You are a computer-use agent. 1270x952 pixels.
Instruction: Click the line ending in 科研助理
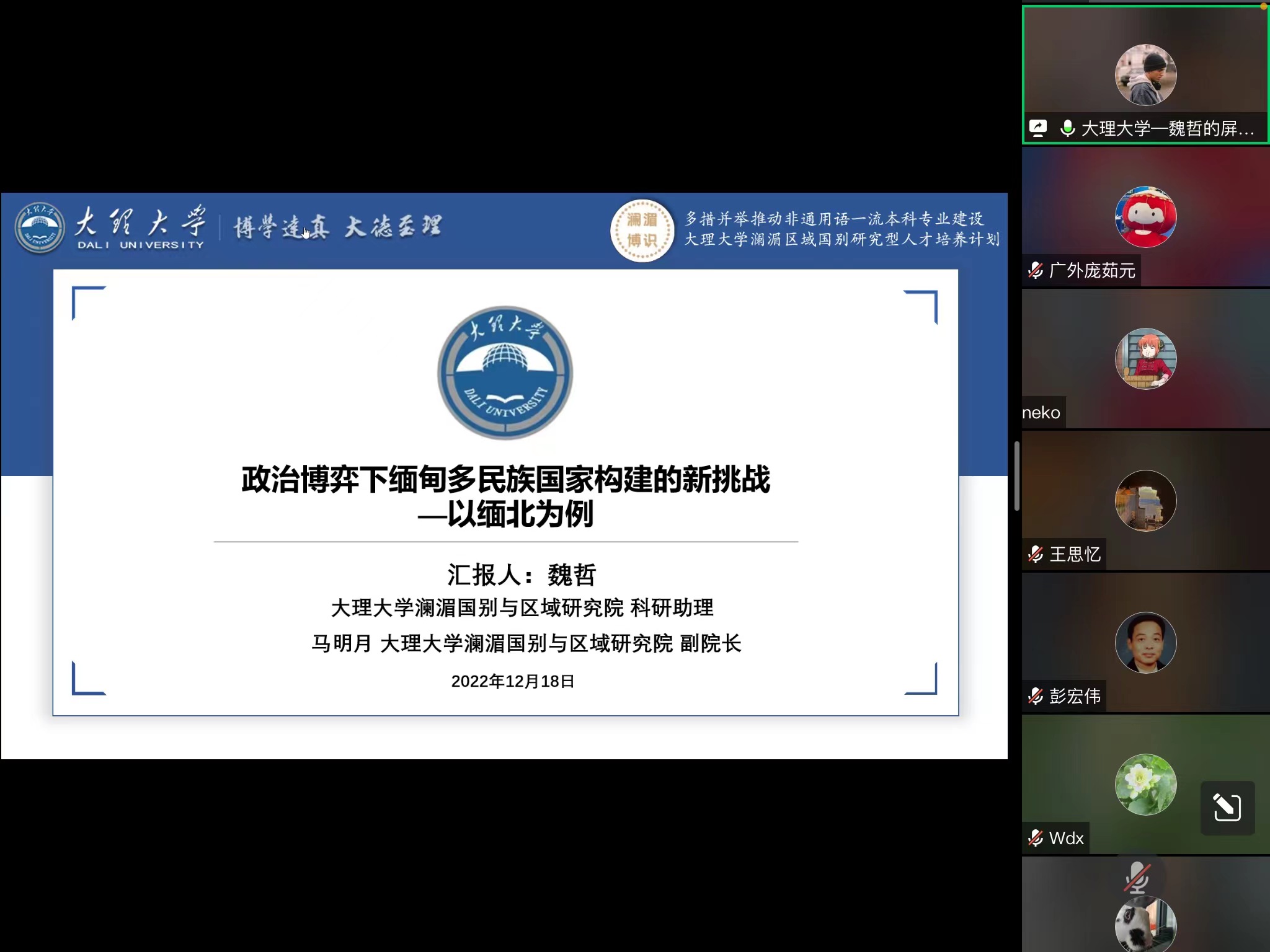522,607
